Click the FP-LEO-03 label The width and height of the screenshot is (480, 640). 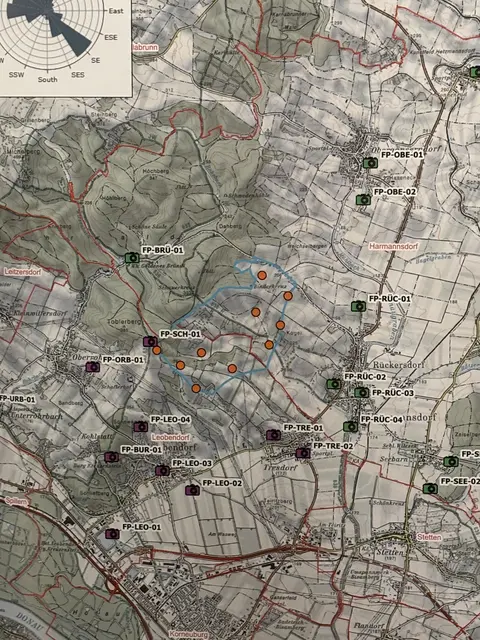point(192,463)
